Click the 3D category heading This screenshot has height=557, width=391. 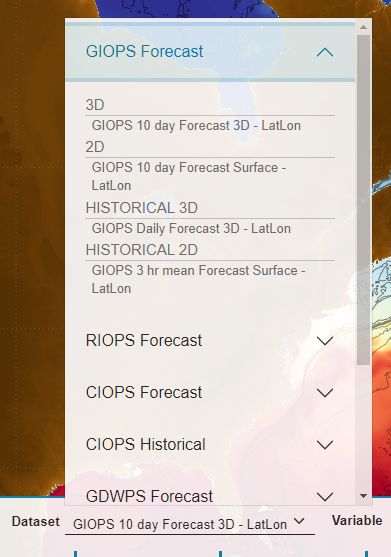95,105
